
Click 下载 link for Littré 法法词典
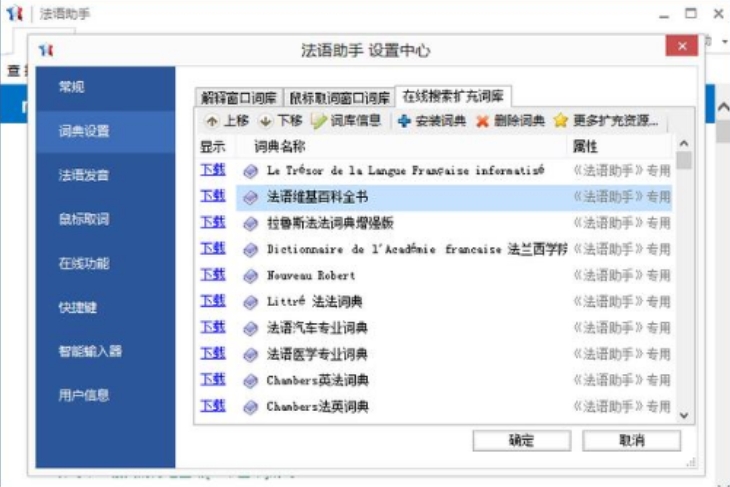tap(213, 301)
